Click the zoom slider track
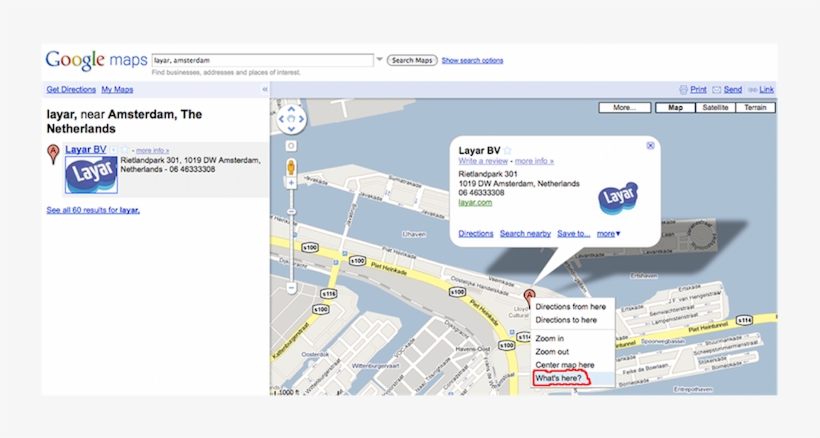The height and width of the screenshot is (438, 820). pyautogui.click(x=291, y=235)
